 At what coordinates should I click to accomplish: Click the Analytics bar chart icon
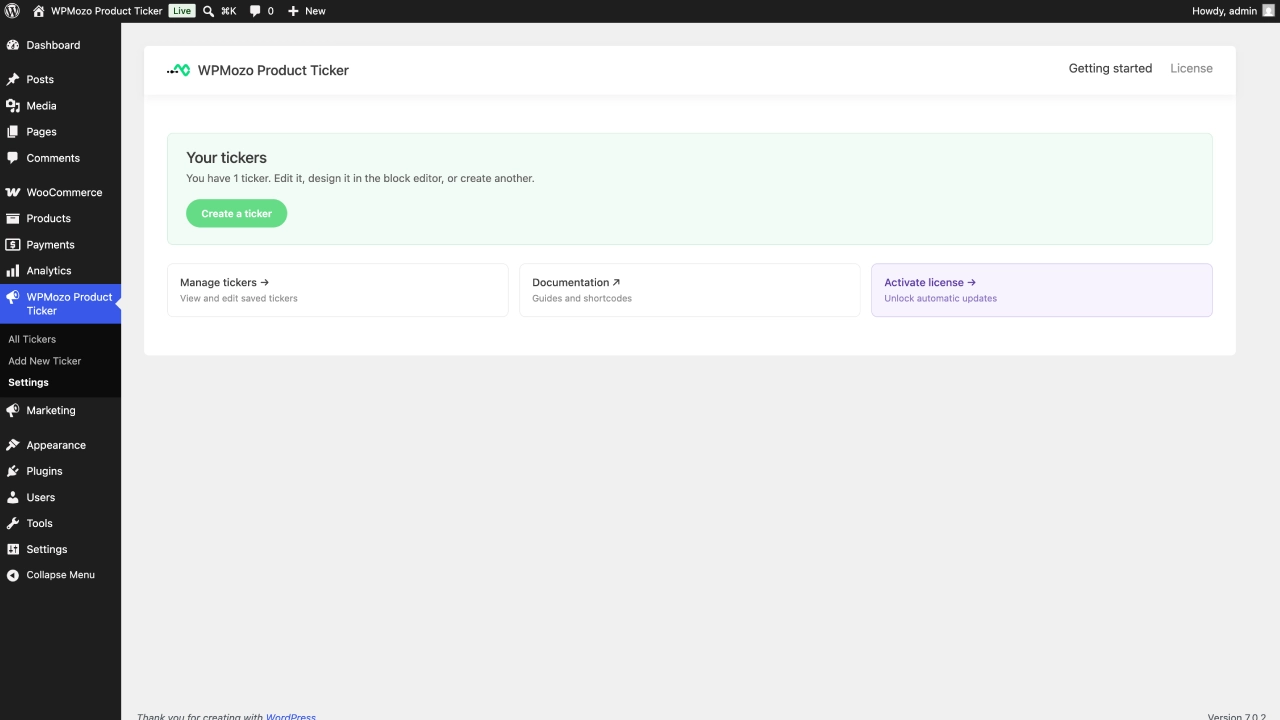(13, 270)
